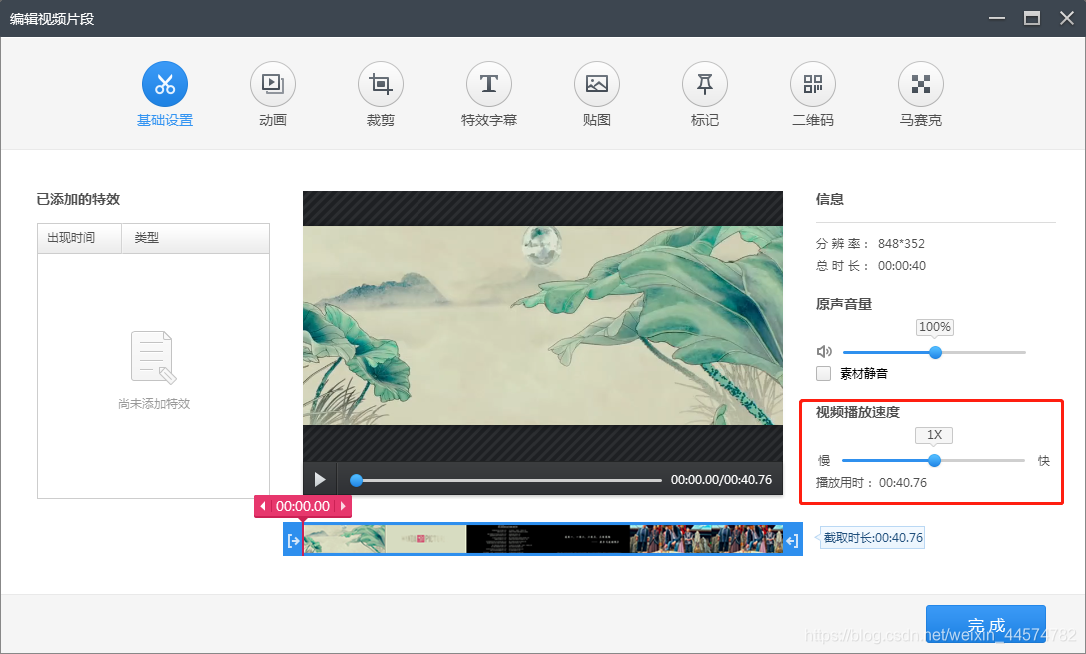Click the speaker volume icon
The width and height of the screenshot is (1086, 654).
coord(824,352)
